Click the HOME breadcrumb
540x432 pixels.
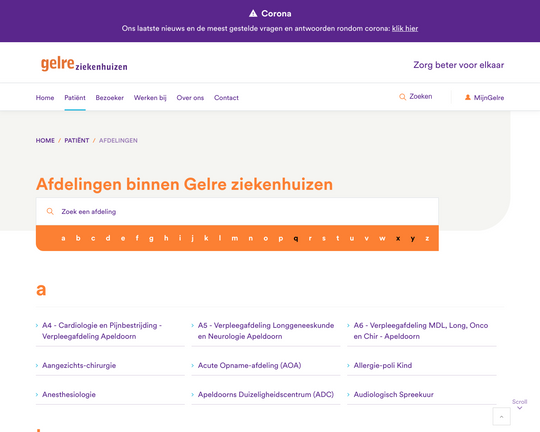tap(45, 141)
